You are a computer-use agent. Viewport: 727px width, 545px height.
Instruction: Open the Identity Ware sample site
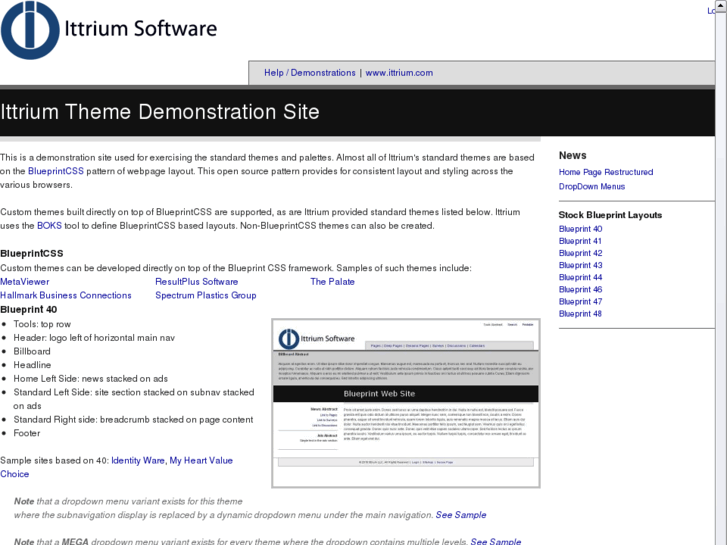tap(138, 461)
